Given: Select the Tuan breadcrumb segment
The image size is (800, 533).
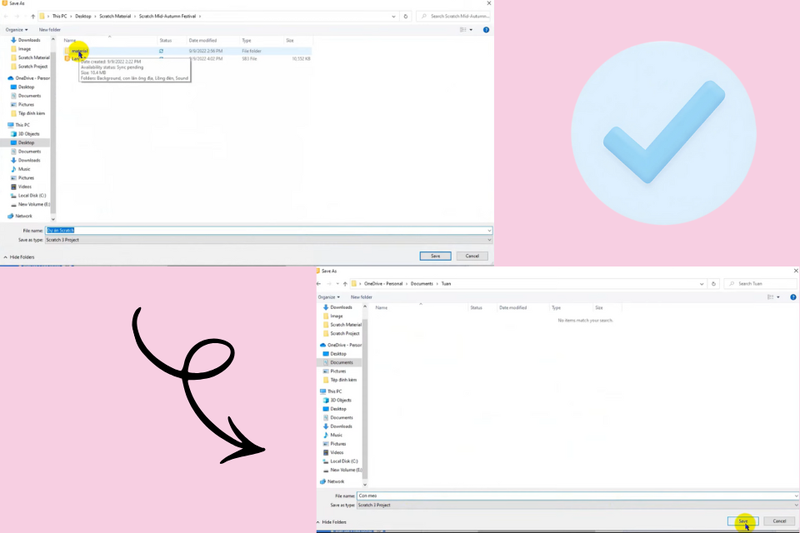Looking at the screenshot, I should point(446,284).
